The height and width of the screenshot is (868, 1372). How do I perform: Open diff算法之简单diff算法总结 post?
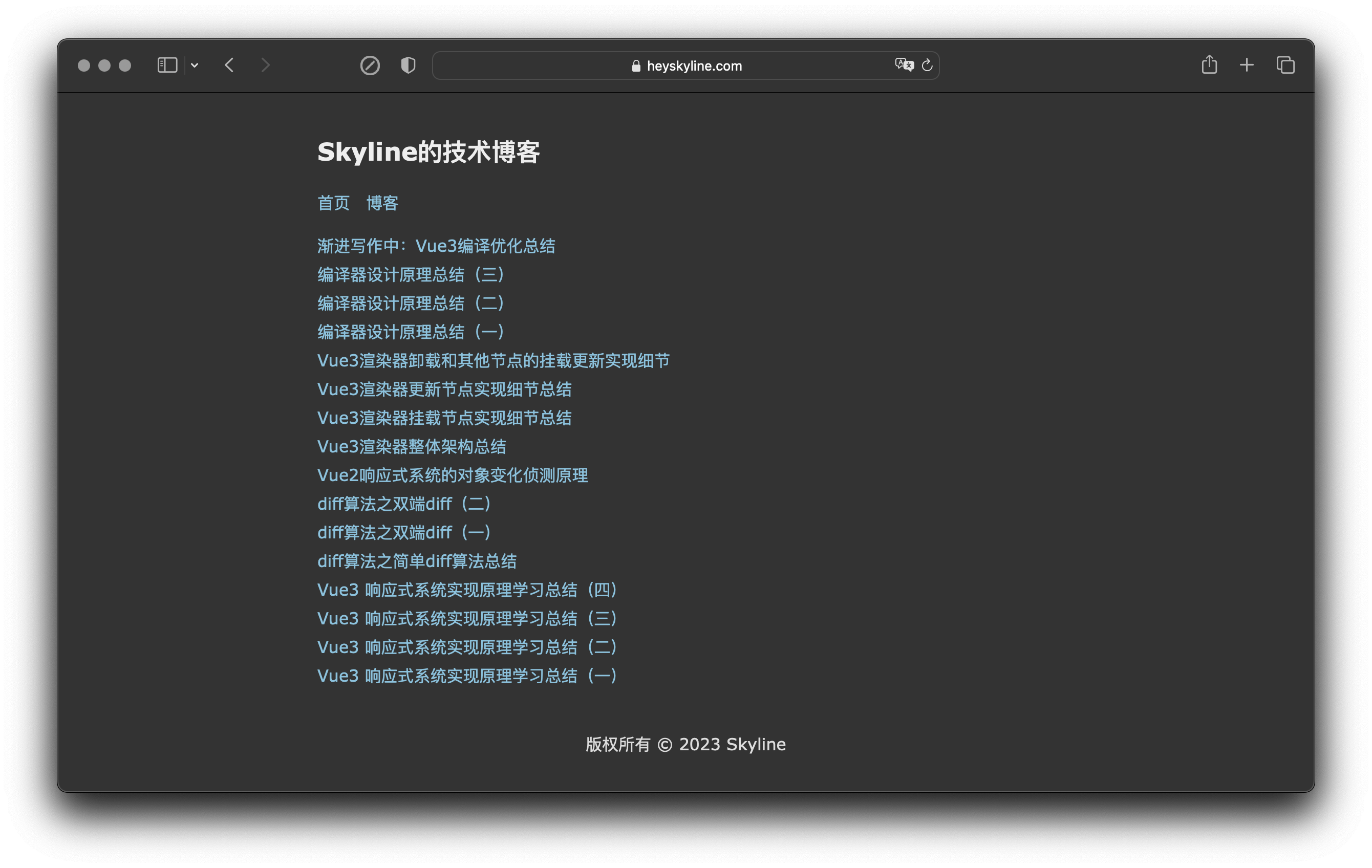tap(417, 561)
